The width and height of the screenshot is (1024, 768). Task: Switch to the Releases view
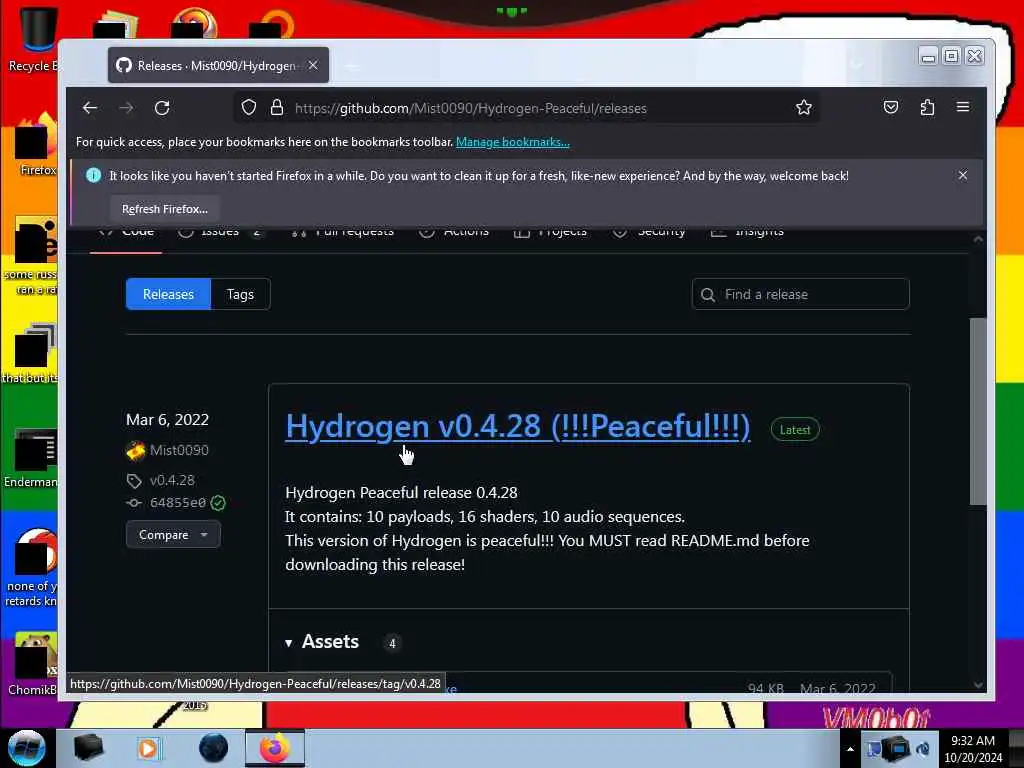pyautogui.click(x=168, y=295)
